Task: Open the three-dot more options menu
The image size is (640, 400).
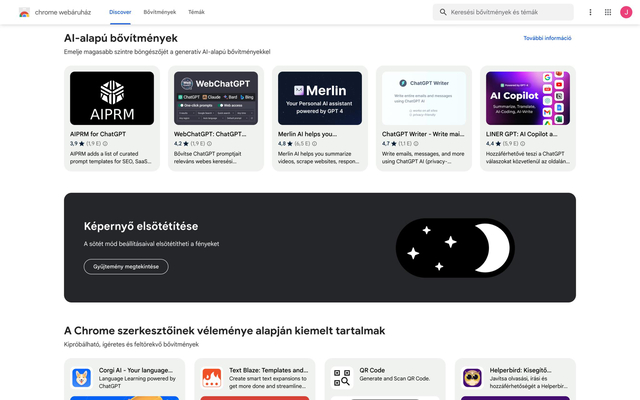Action: 590,12
